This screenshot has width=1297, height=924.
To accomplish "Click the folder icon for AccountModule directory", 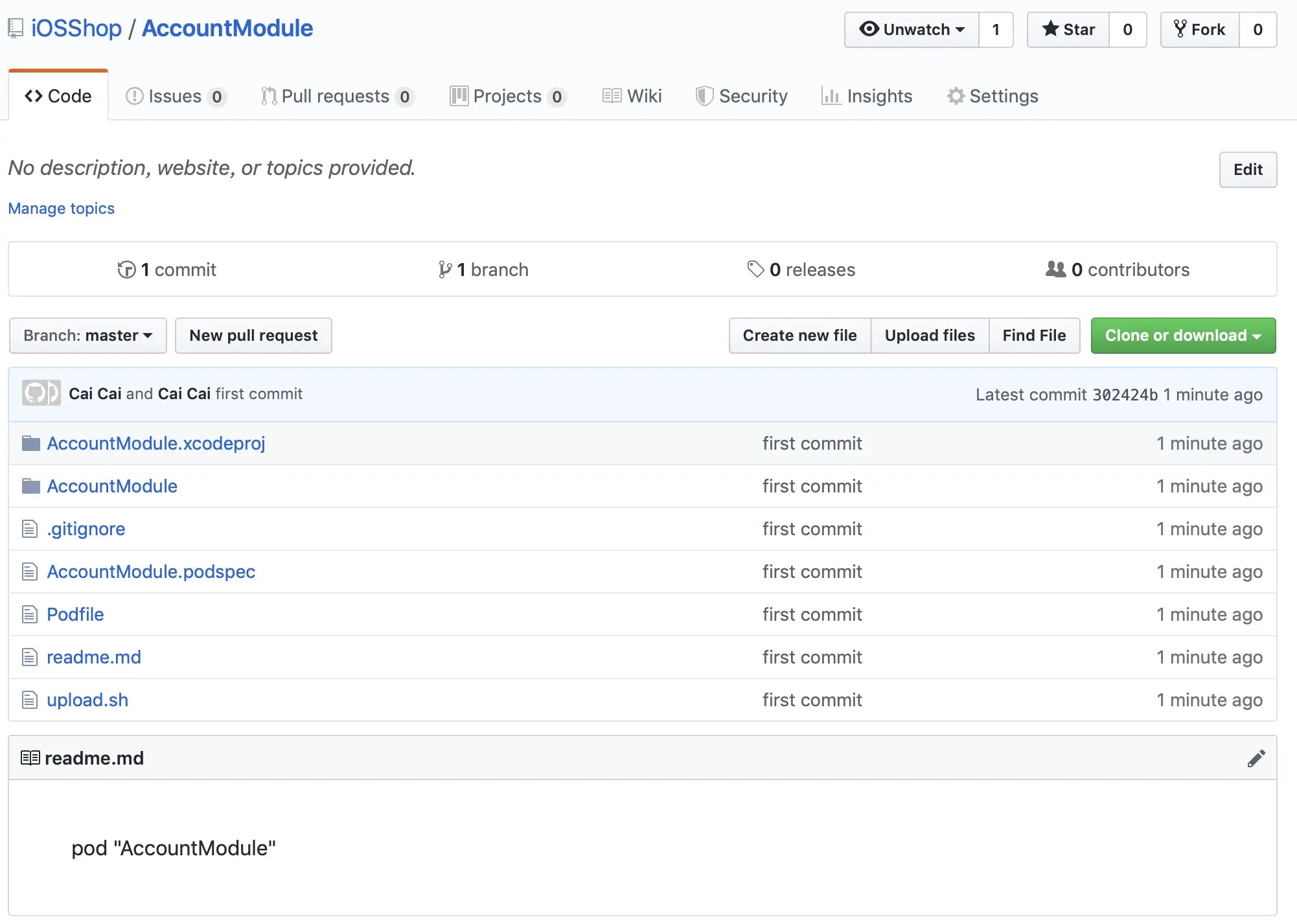I will coord(30,486).
